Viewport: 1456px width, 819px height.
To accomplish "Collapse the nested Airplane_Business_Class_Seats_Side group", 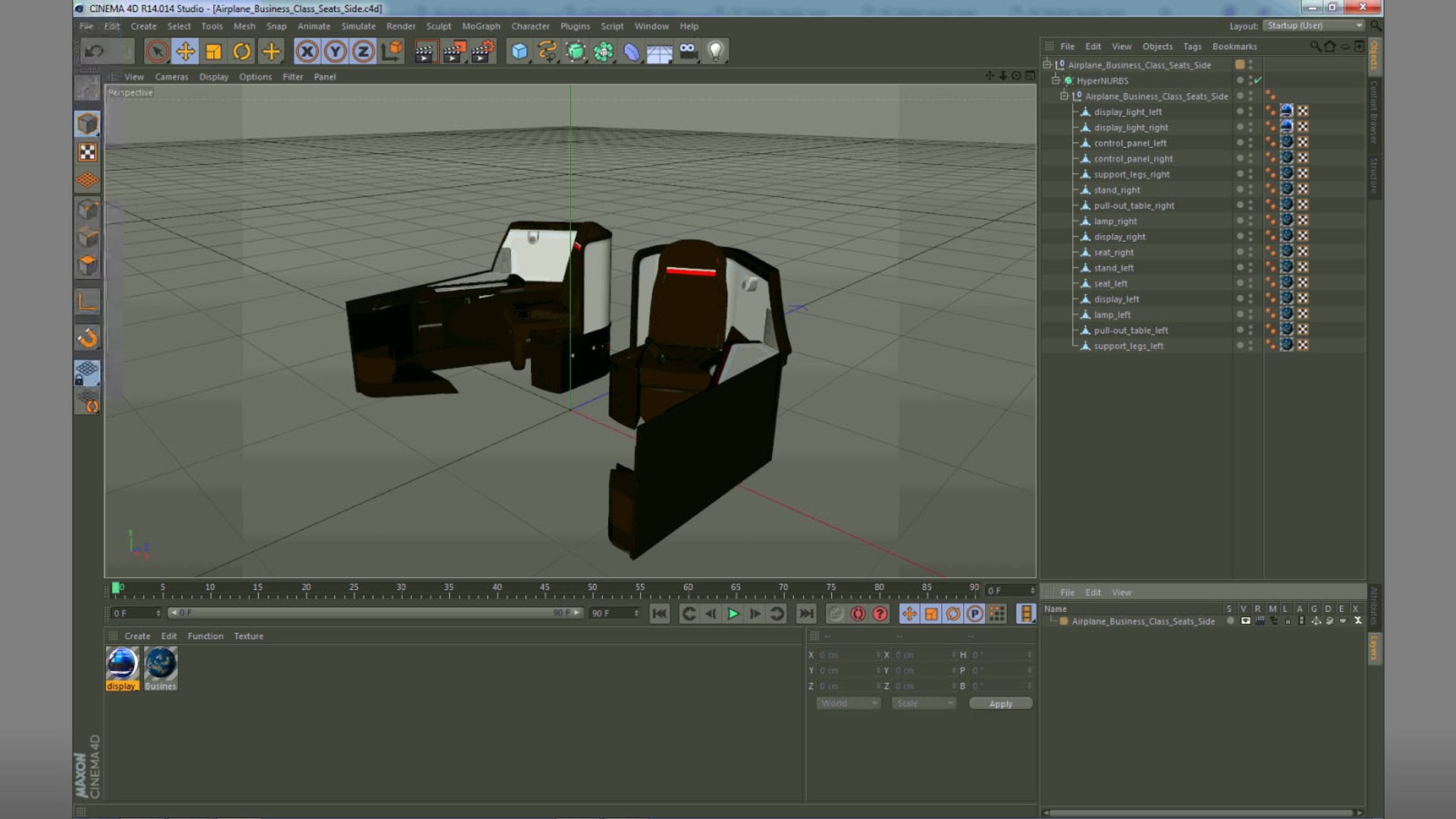I will (1064, 96).
